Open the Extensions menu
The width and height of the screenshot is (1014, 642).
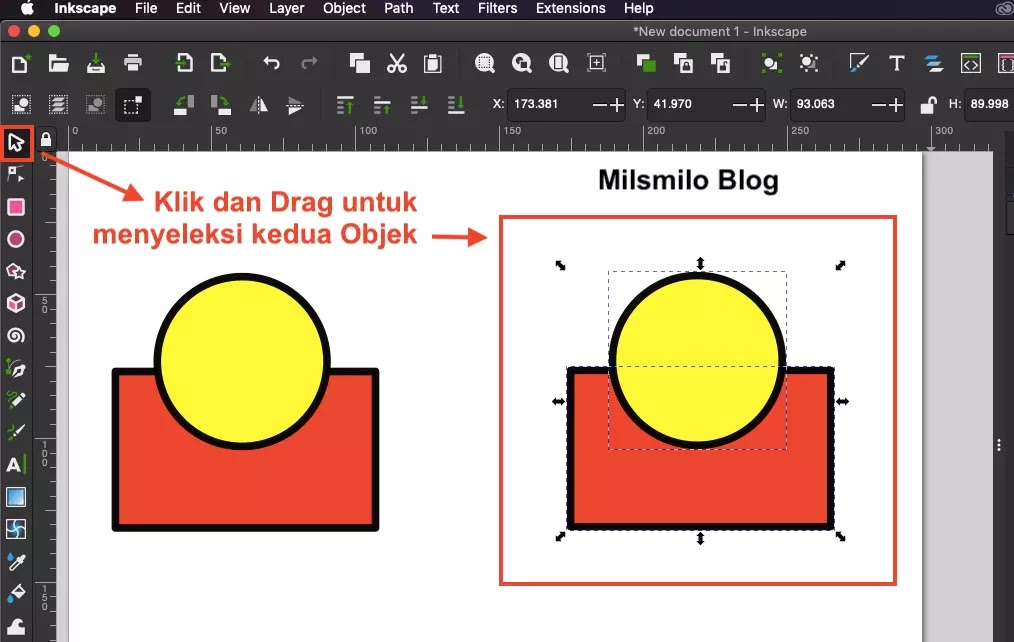click(570, 8)
